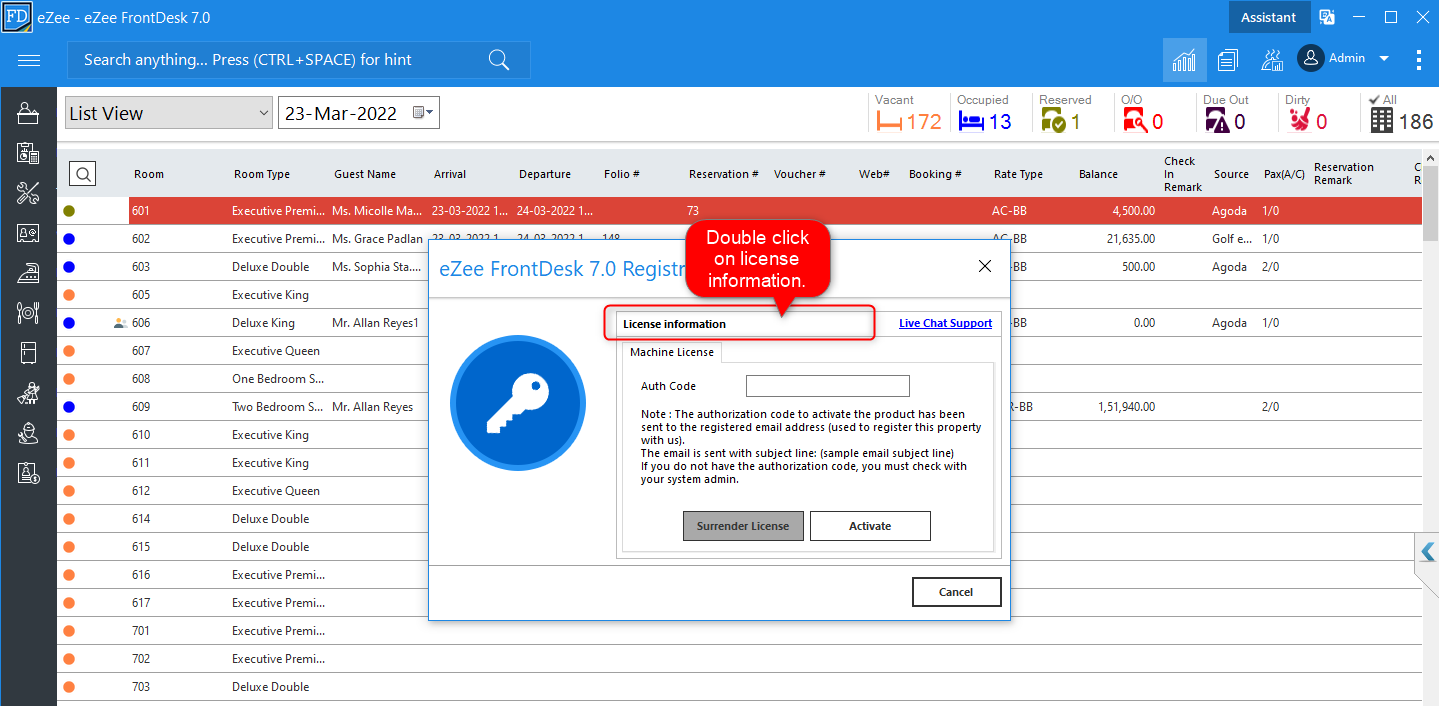Click the eZee FD logo in title bar
Image resolution: width=1439 pixels, height=706 pixels.
coord(17,17)
